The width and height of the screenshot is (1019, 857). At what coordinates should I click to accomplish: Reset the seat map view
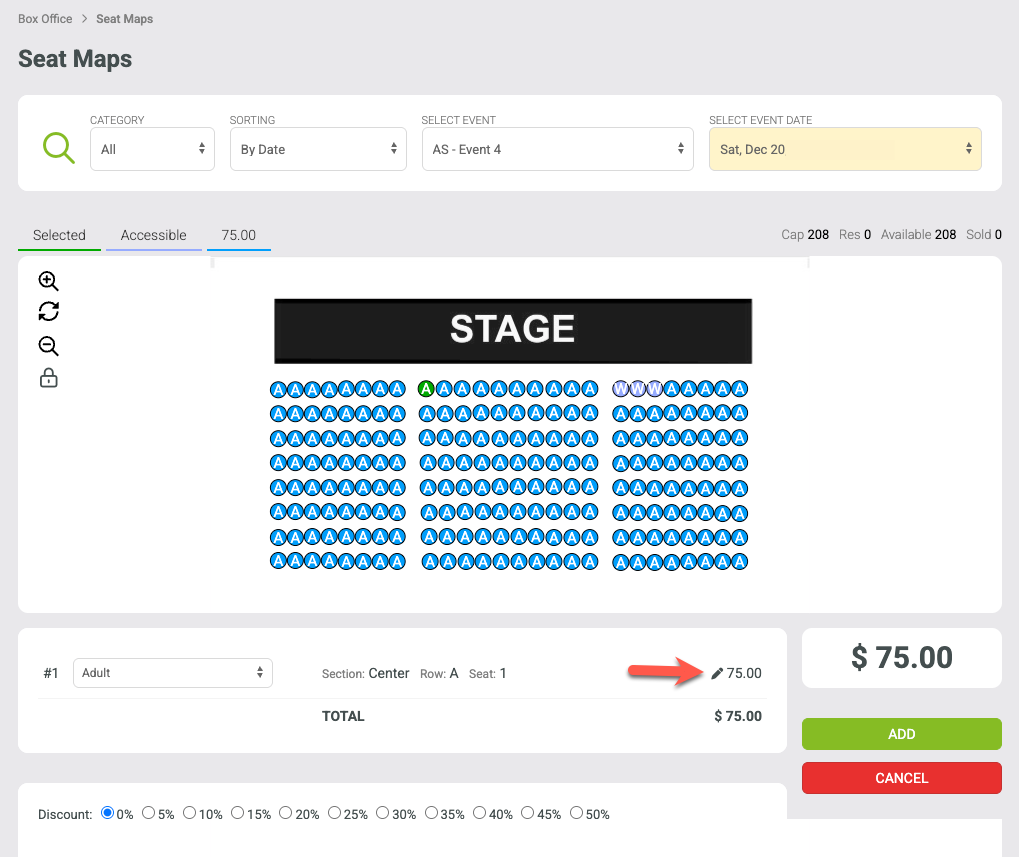[x=49, y=311]
